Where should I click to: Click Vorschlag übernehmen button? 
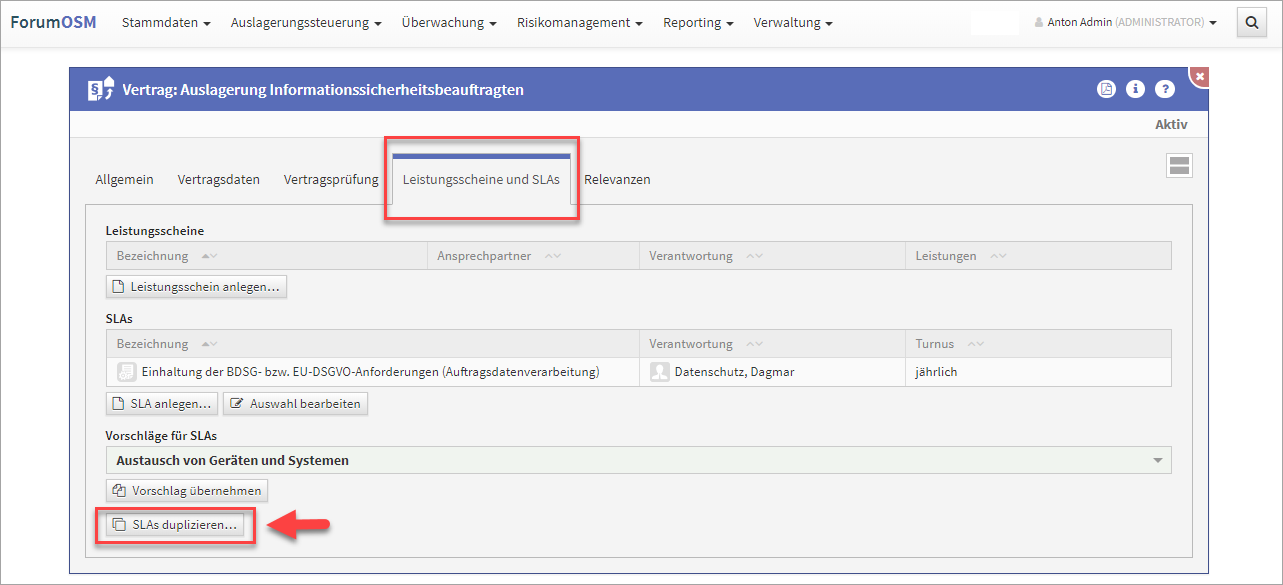(x=187, y=491)
